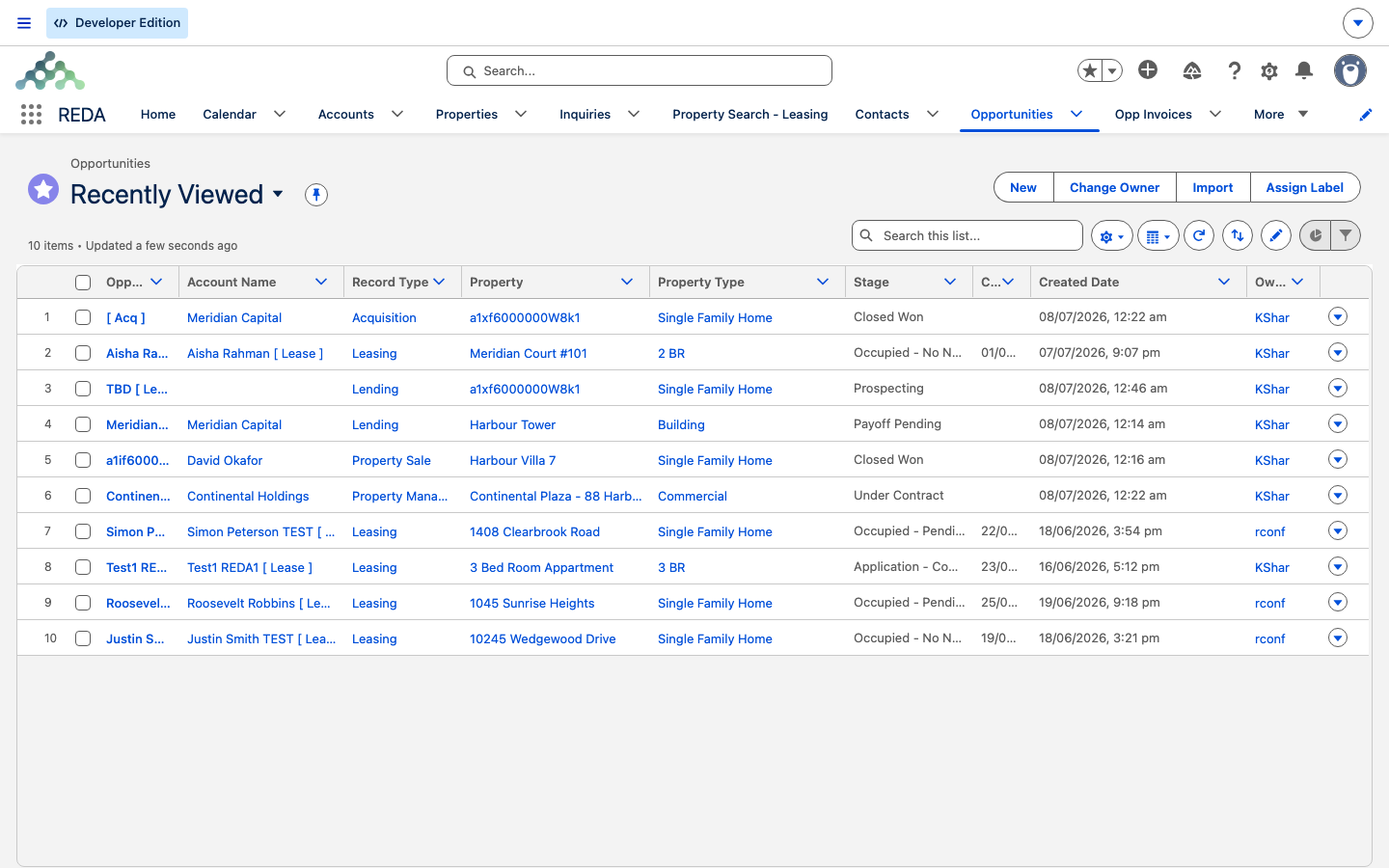Image resolution: width=1389 pixels, height=868 pixels.
Task: Select the Harbour Tower row checkbox
Action: [x=83, y=424]
